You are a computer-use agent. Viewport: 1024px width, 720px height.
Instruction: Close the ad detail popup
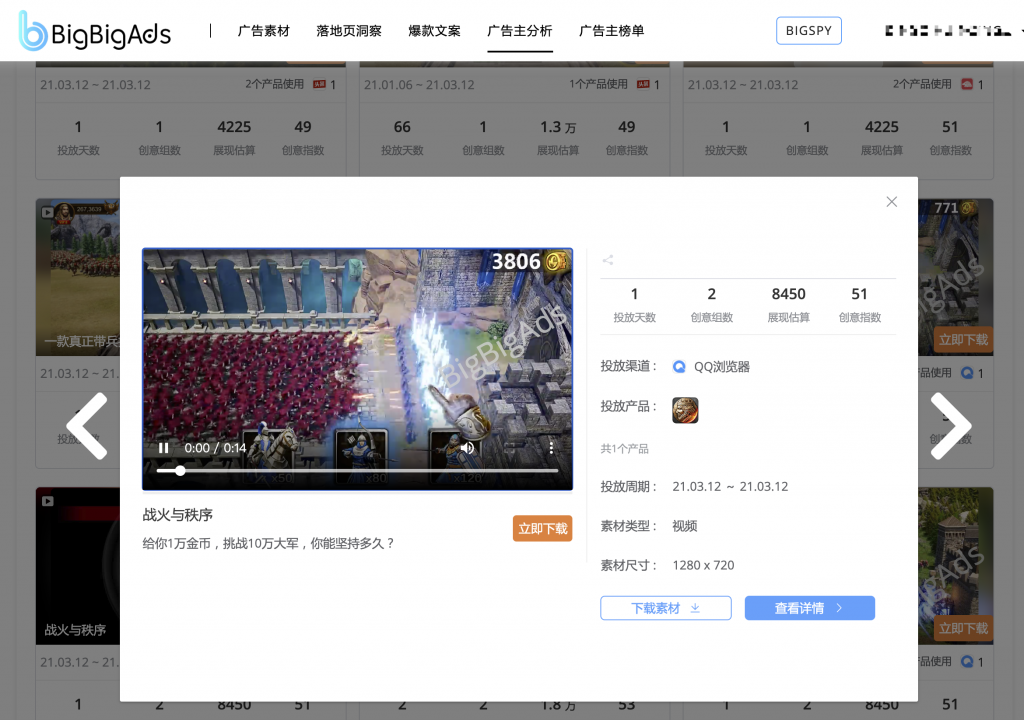coord(891,202)
